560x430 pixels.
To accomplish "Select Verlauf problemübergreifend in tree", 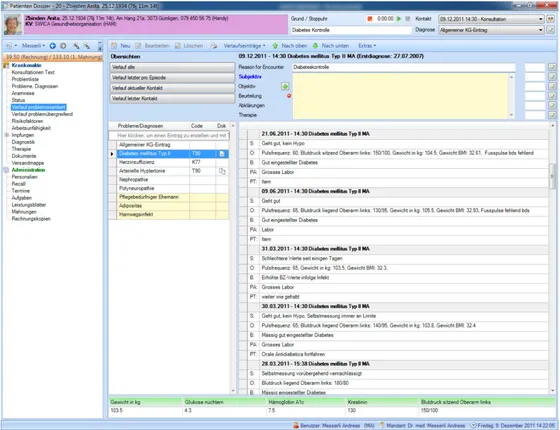I will point(42,114).
